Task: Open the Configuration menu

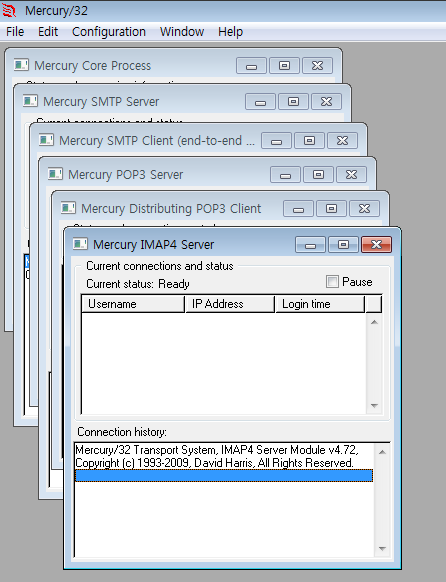Action: coord(109,32)
